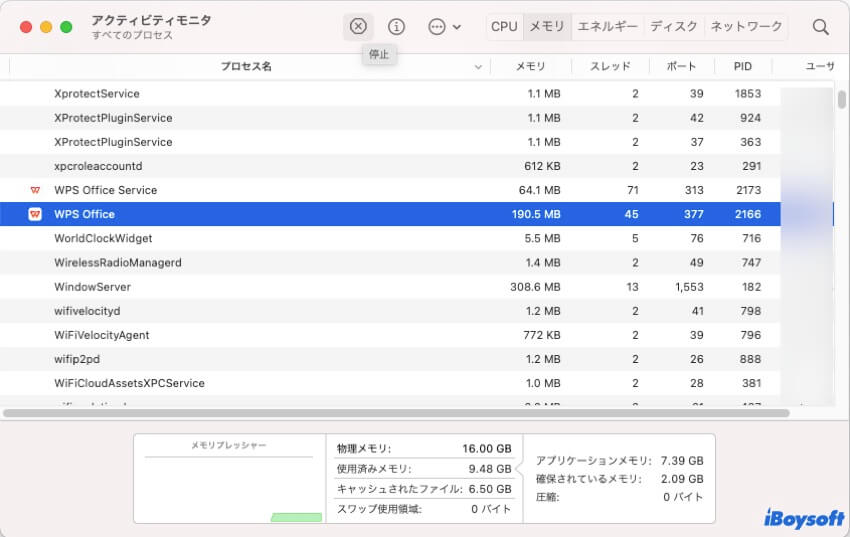Toggle sort chevron in プロセス名 header
This screenshot has width=850, height=537.
click(478, 67)
